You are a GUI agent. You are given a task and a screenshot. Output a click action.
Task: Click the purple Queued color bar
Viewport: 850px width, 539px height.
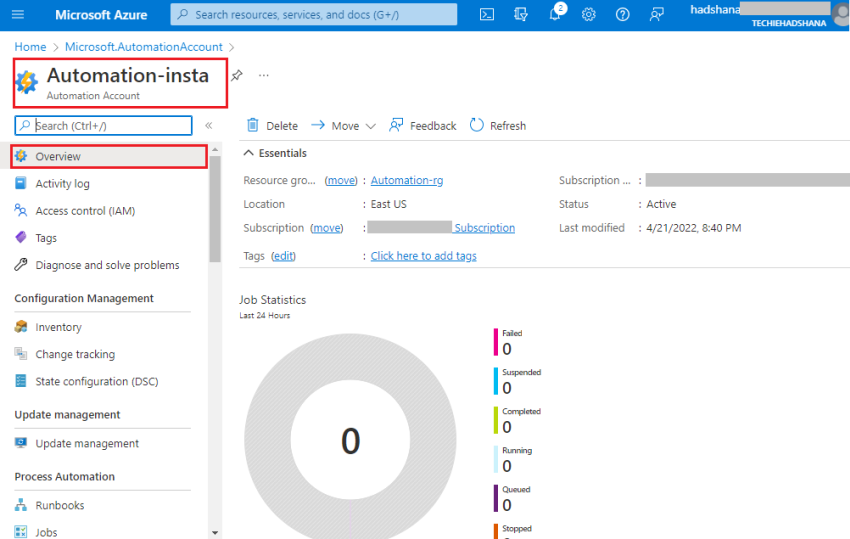[495, 498]
